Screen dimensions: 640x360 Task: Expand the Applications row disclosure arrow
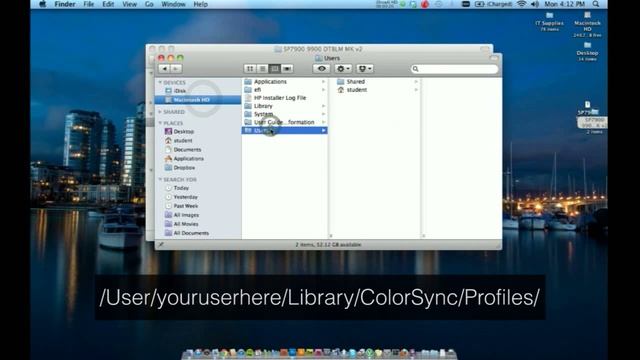coord(323,82)
